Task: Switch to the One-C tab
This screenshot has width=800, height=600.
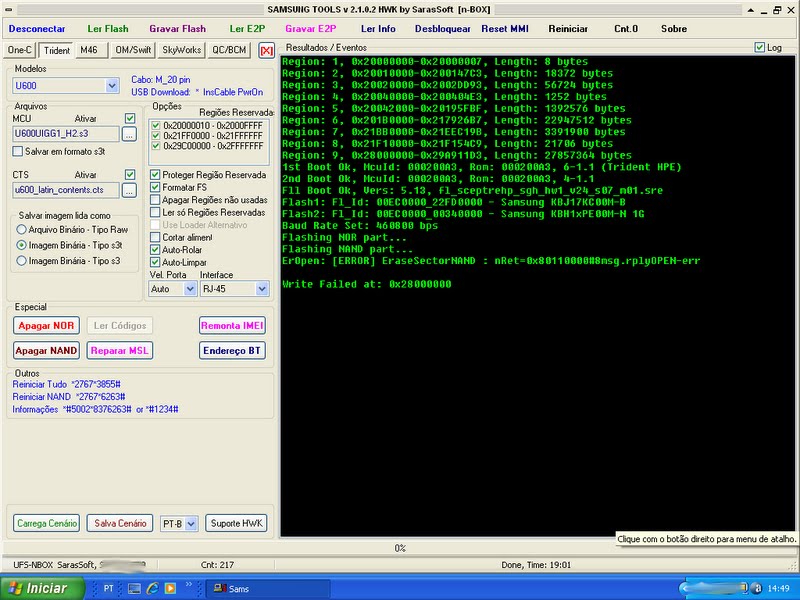Action: pyautogui.click(x=19, y=50)
